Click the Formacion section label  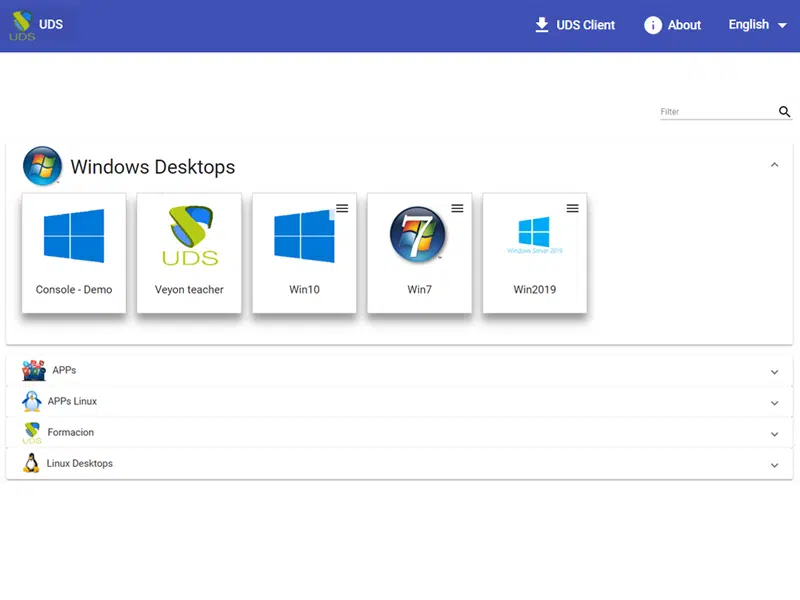(x=70, y=432)
